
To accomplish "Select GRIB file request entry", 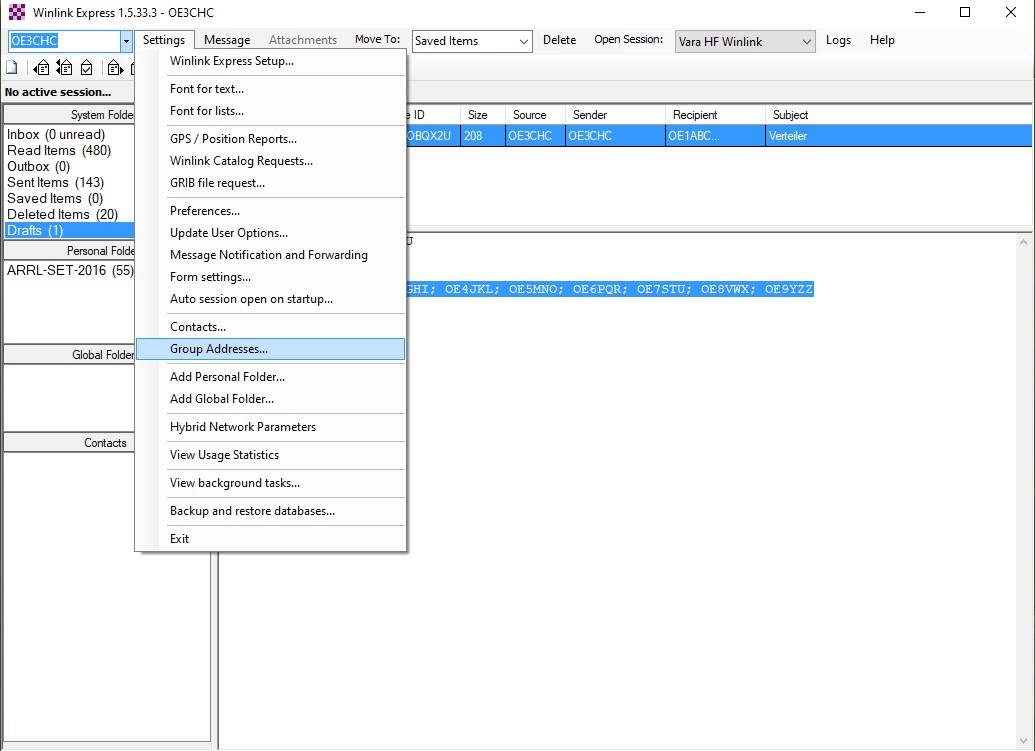I will click(271, 183).
